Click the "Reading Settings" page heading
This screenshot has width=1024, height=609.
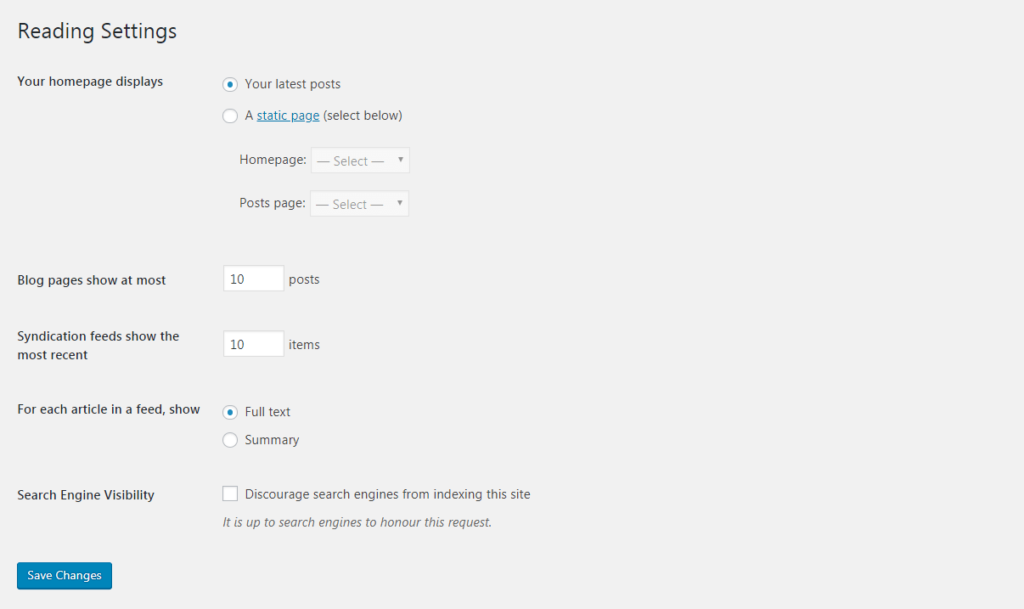(96, 31)
